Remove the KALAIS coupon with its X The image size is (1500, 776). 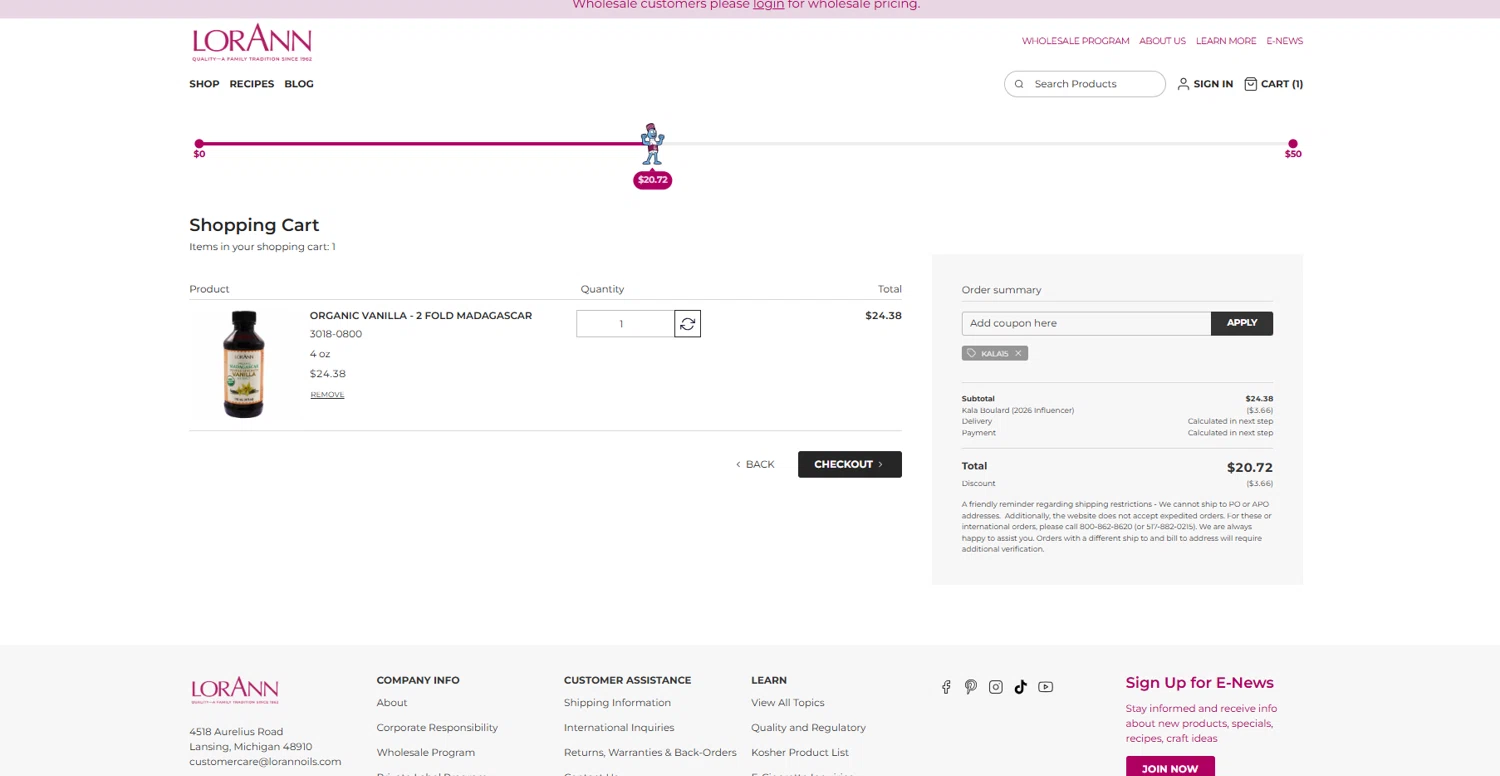[x=1018, y=353]
